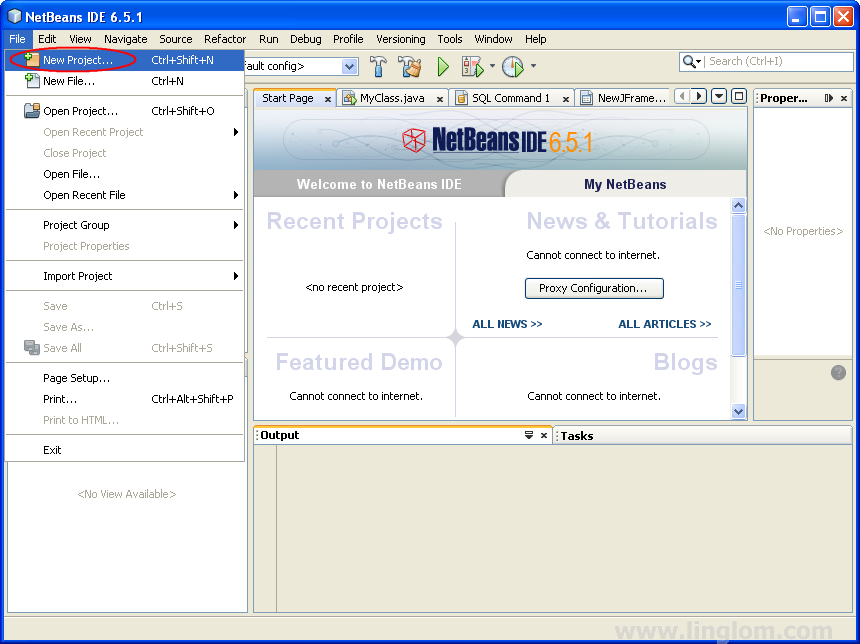860x644 pixels.
Task: Close the SQL Command 1 tab
Action: point(565,99)
